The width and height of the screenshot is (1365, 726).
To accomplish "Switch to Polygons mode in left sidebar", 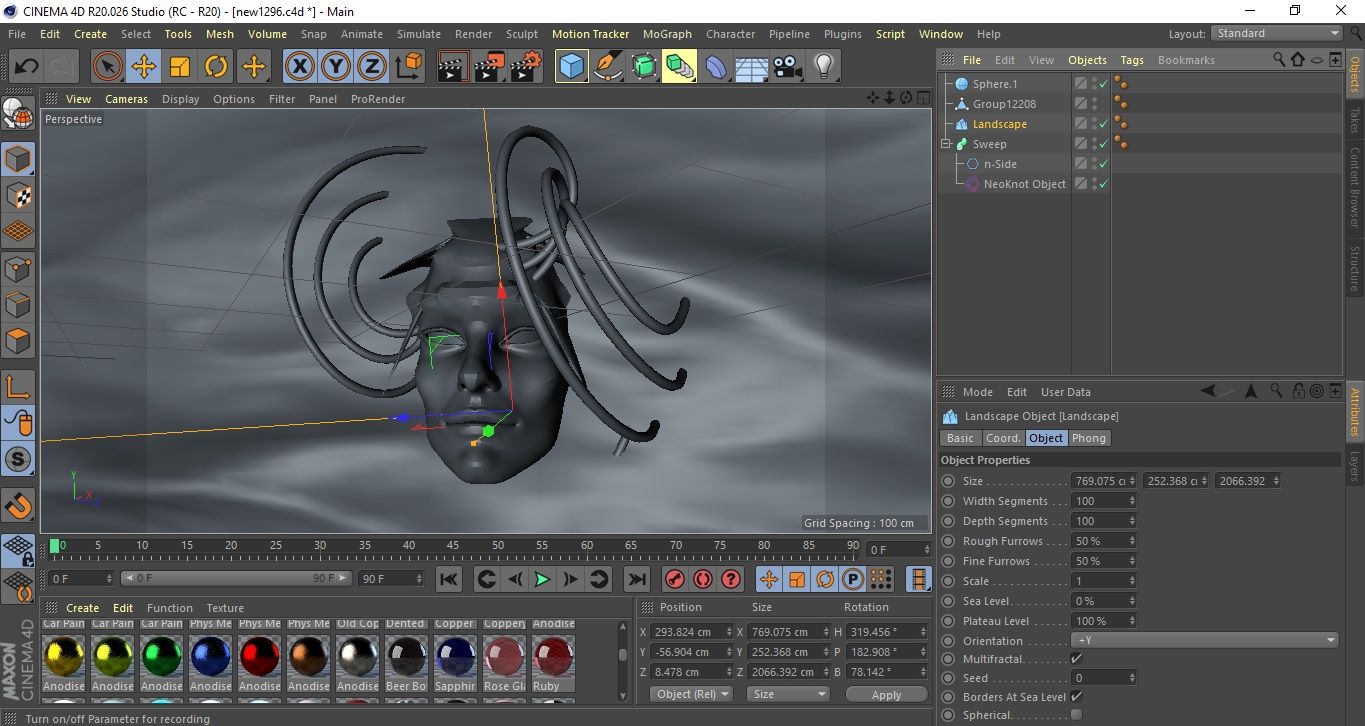I will click(x=18, y=341).
